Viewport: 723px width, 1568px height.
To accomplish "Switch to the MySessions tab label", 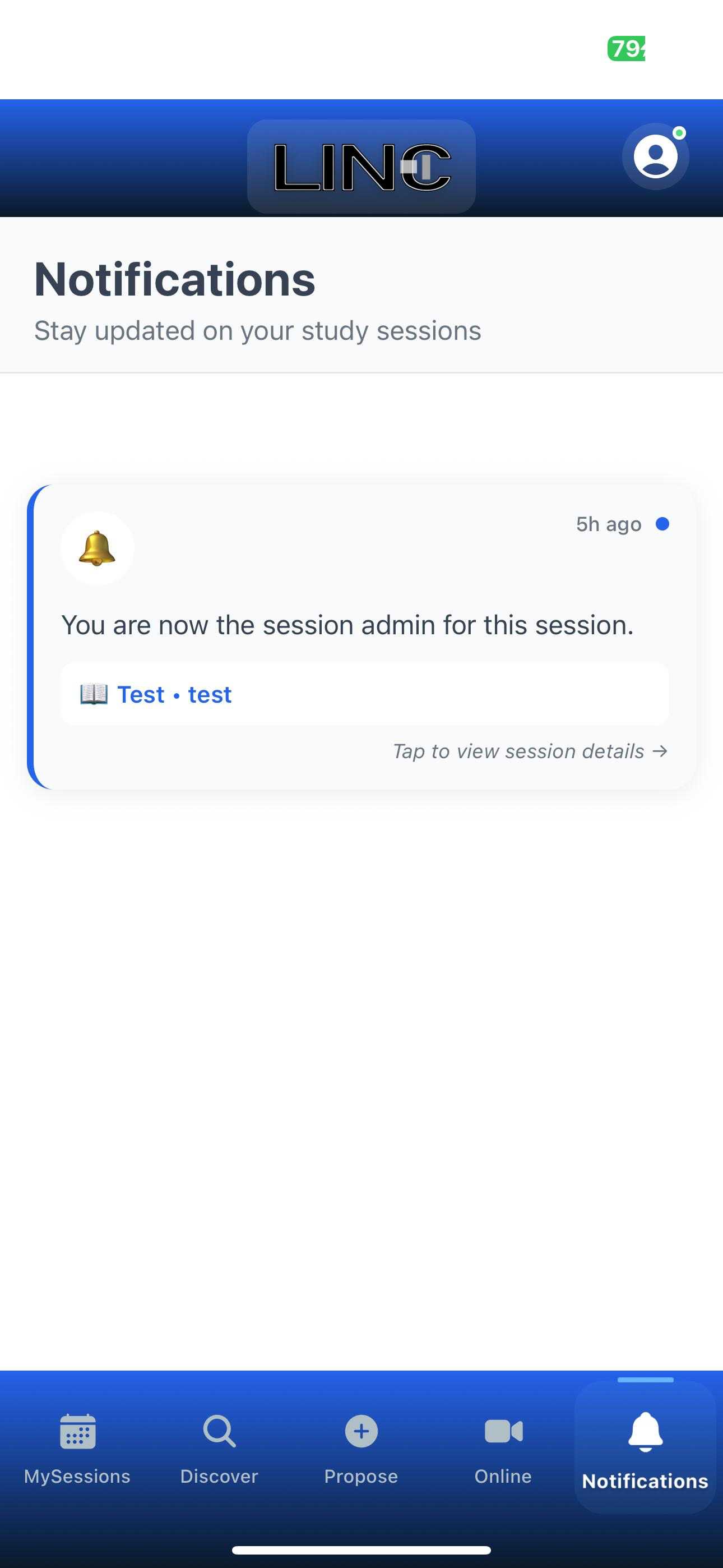I will coord(77,1476).
